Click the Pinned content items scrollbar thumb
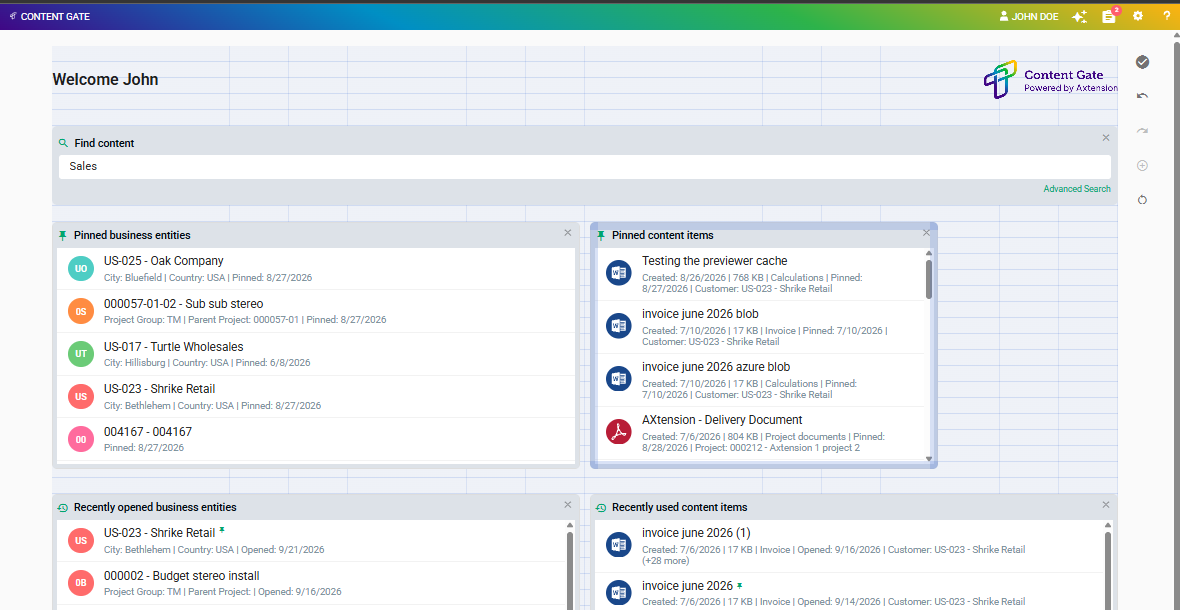The height and width of the screenshot is (610, 1180). (x=929, y=279)
